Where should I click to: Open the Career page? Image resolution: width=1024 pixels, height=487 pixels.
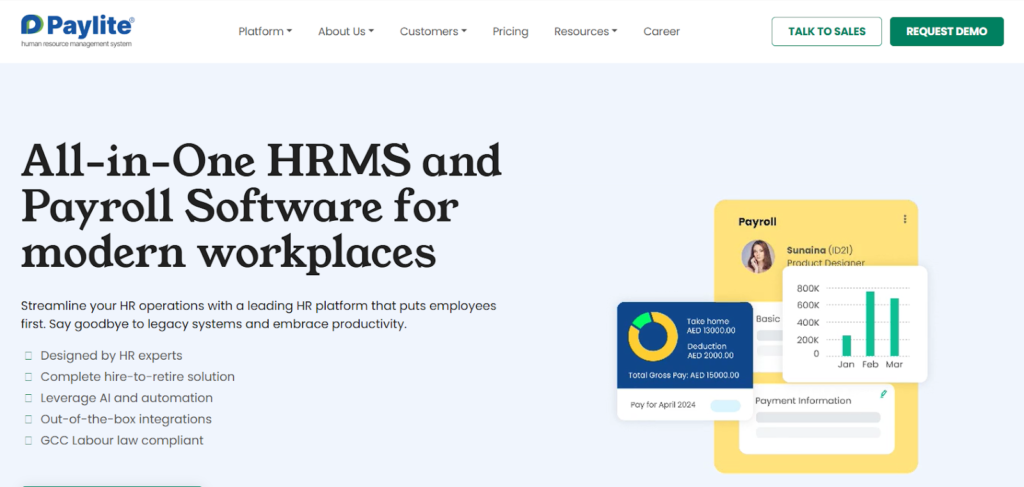[661, 31]
